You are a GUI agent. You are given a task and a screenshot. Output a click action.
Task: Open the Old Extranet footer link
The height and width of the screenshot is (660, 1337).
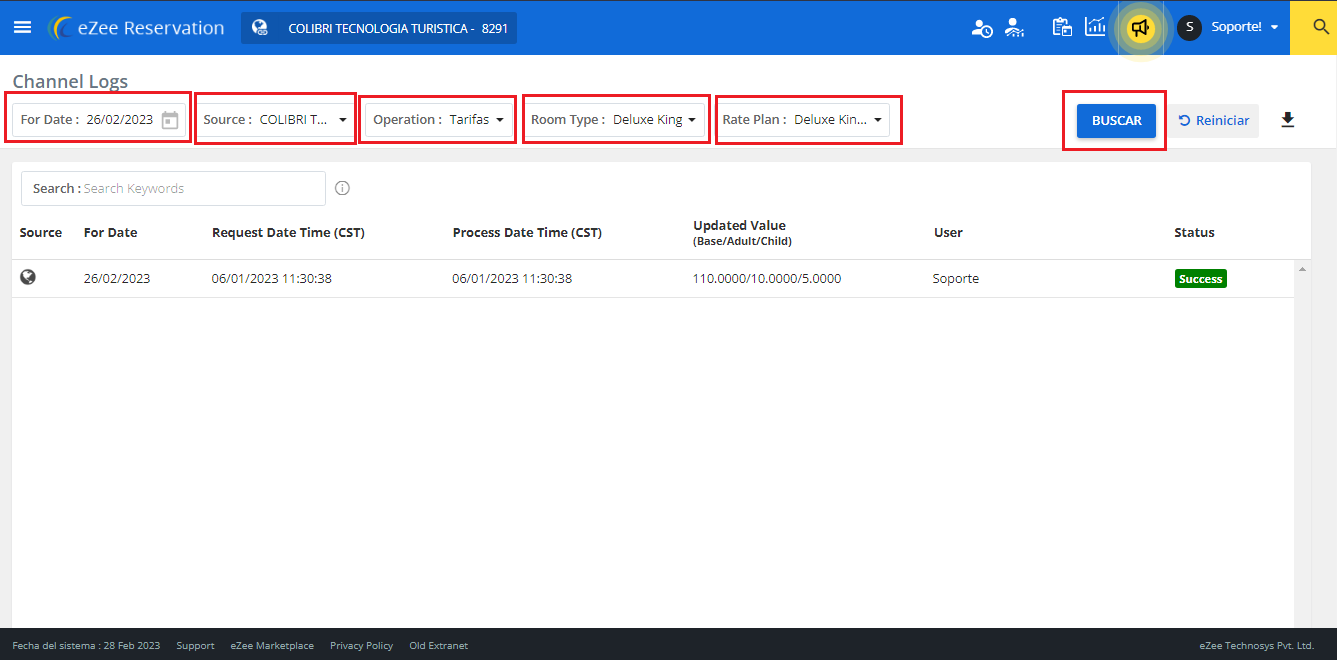438,645
